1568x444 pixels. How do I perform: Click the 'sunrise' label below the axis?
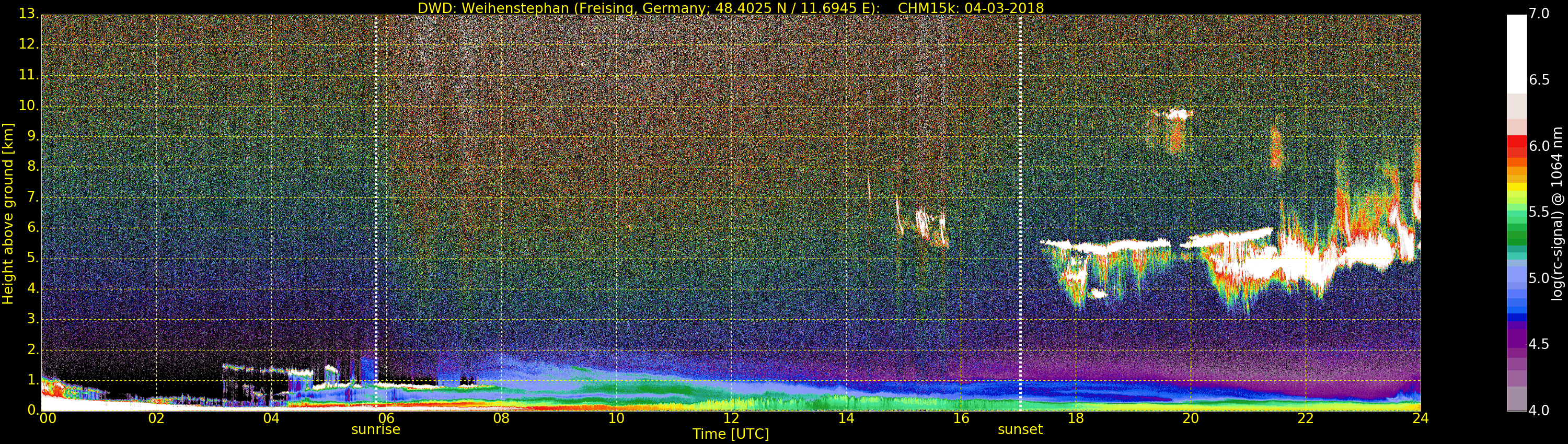point(376,429)
